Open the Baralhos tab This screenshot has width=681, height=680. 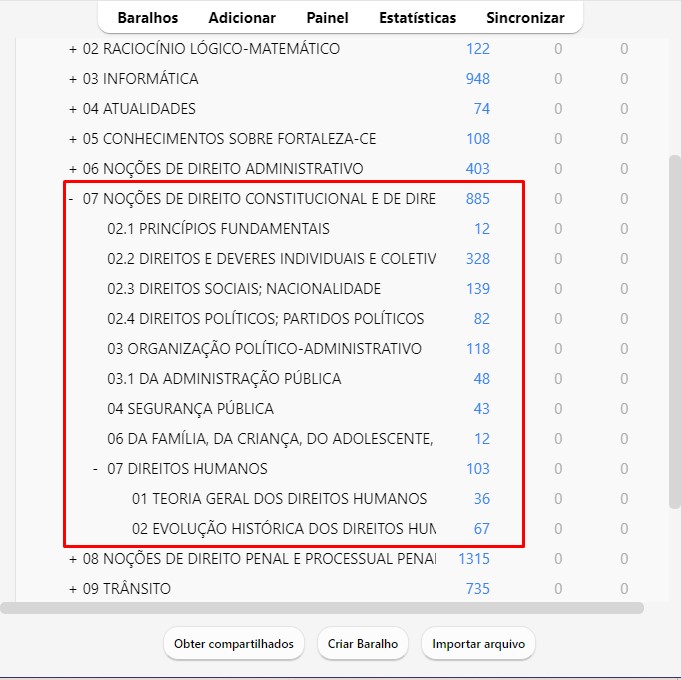[147, 18]
